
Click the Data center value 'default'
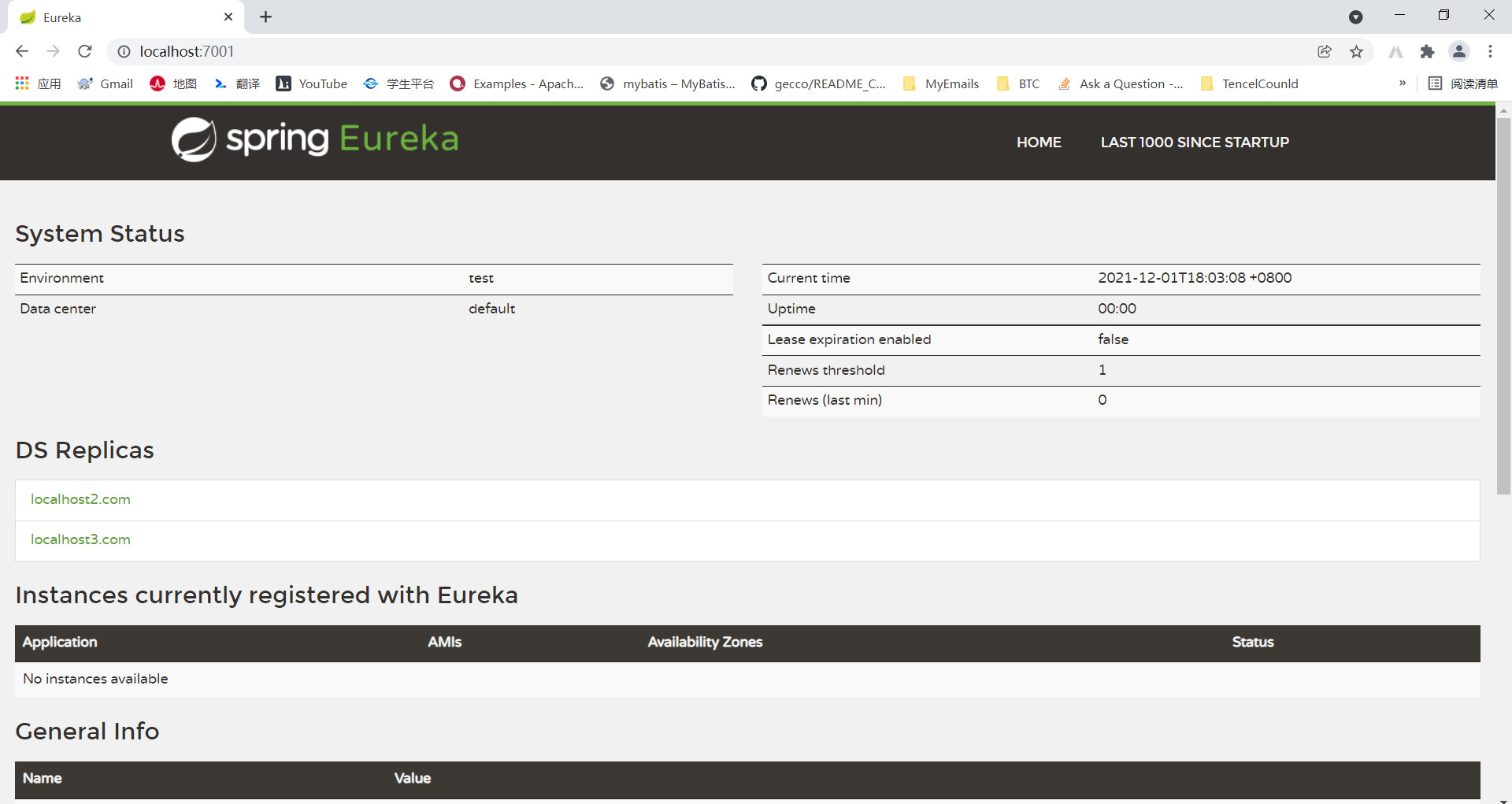pos(491,309)
